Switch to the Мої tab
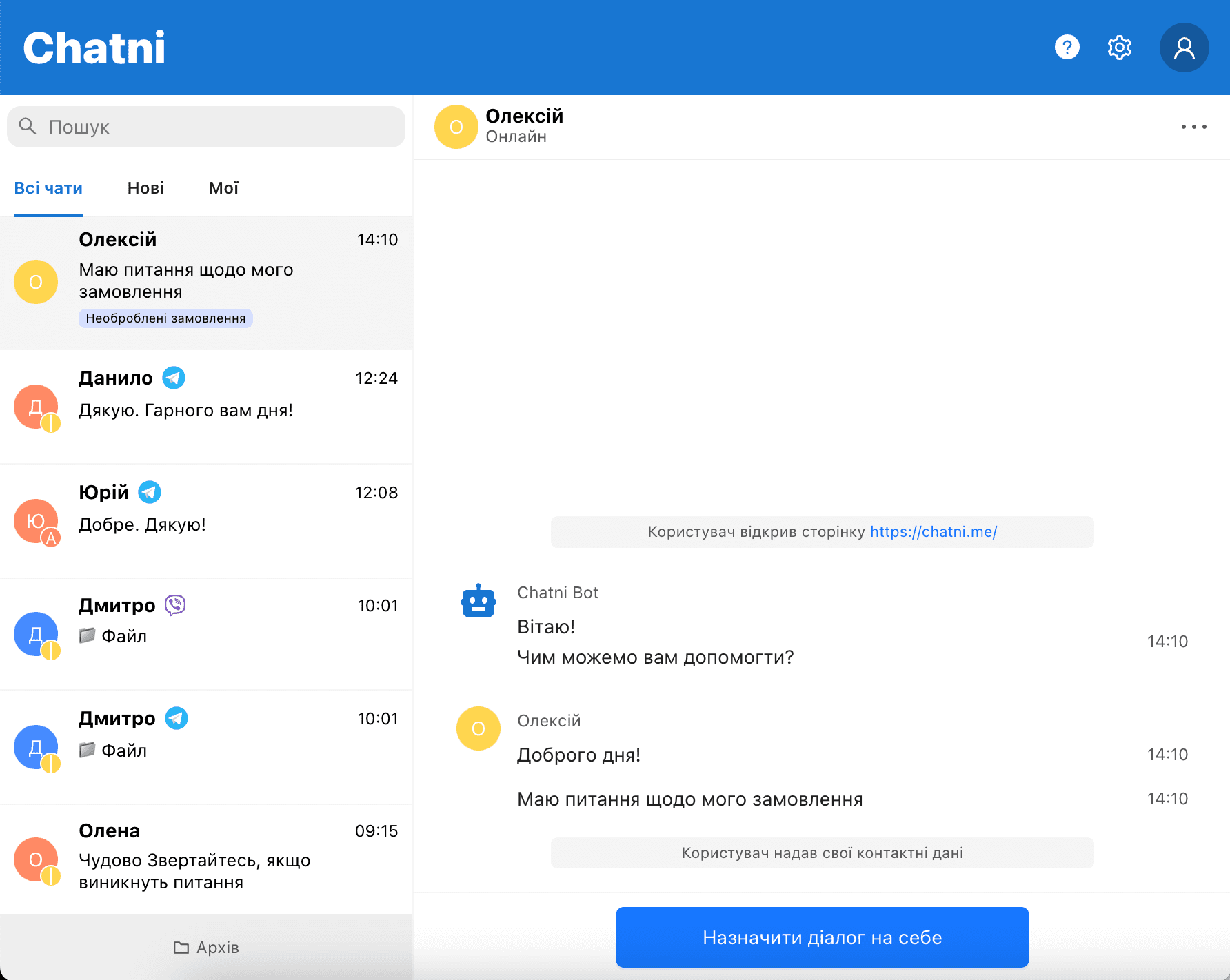 [223, 188]
